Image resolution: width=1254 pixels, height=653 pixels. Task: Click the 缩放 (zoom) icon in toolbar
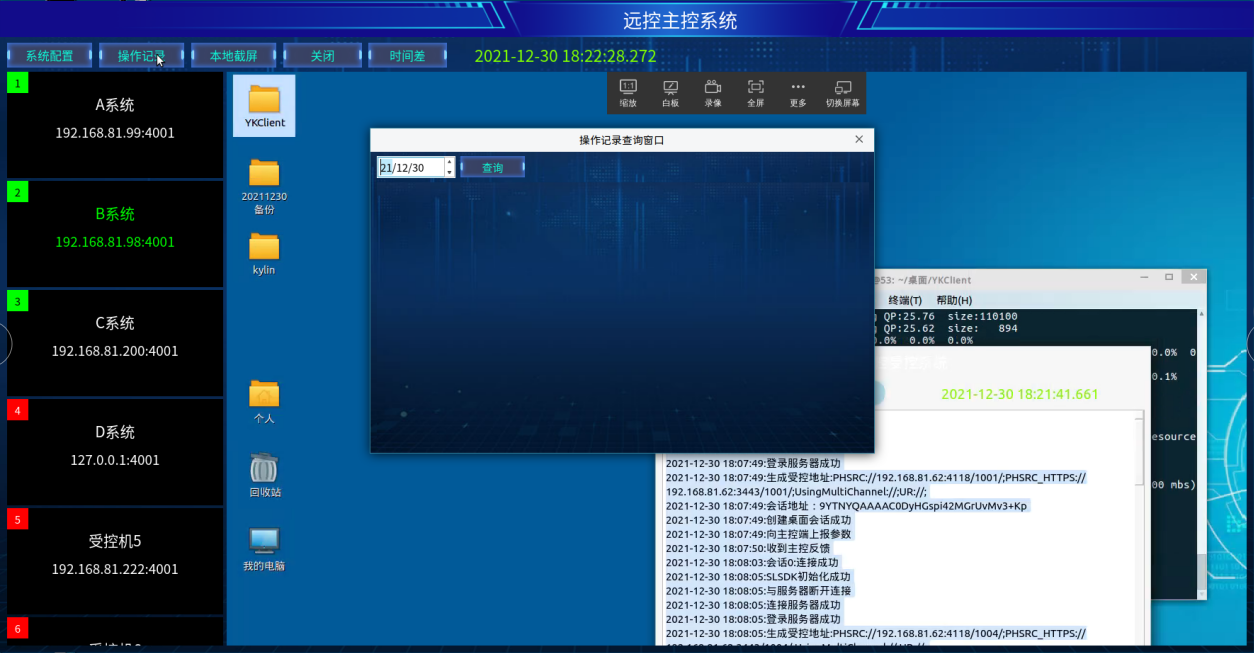[x=628, y=92]
